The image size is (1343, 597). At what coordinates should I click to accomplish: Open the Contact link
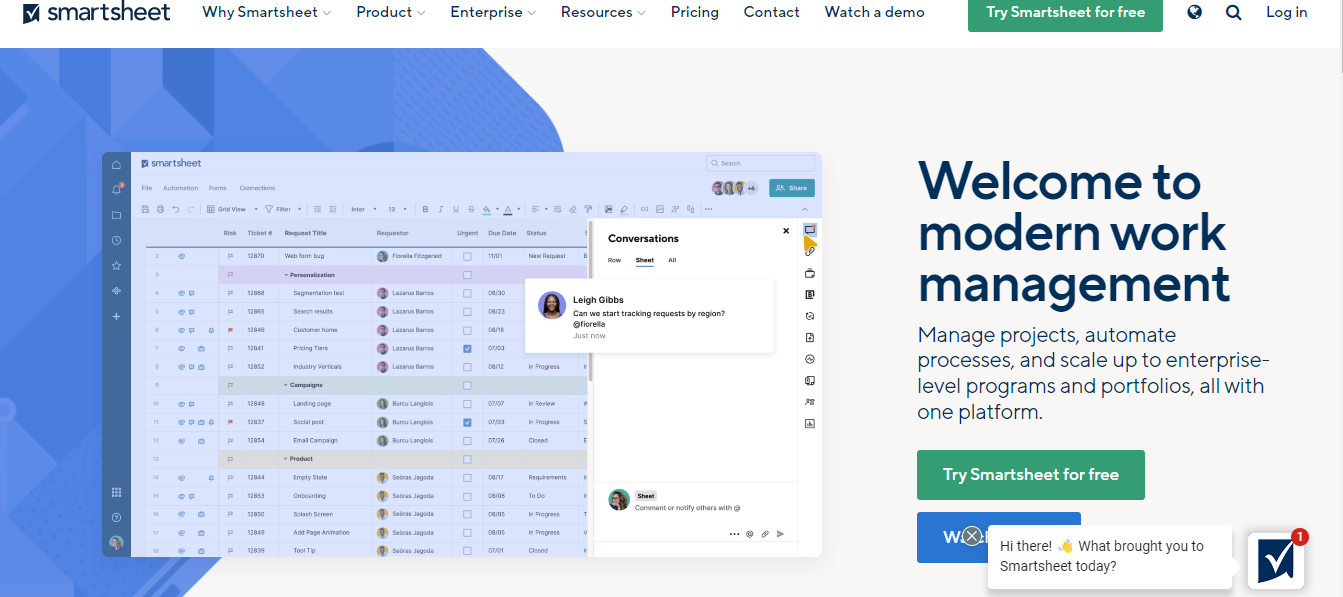(772, 12)
